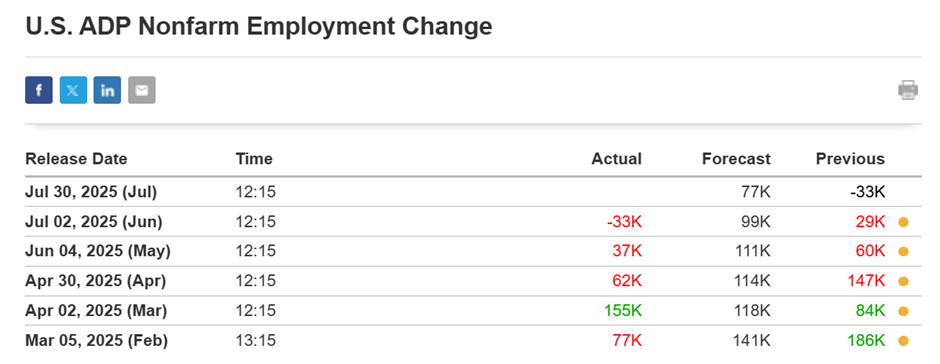Share the page on LinkedIn
The height and width of the screenshot is (364, 940).
(x=107, y=90)
